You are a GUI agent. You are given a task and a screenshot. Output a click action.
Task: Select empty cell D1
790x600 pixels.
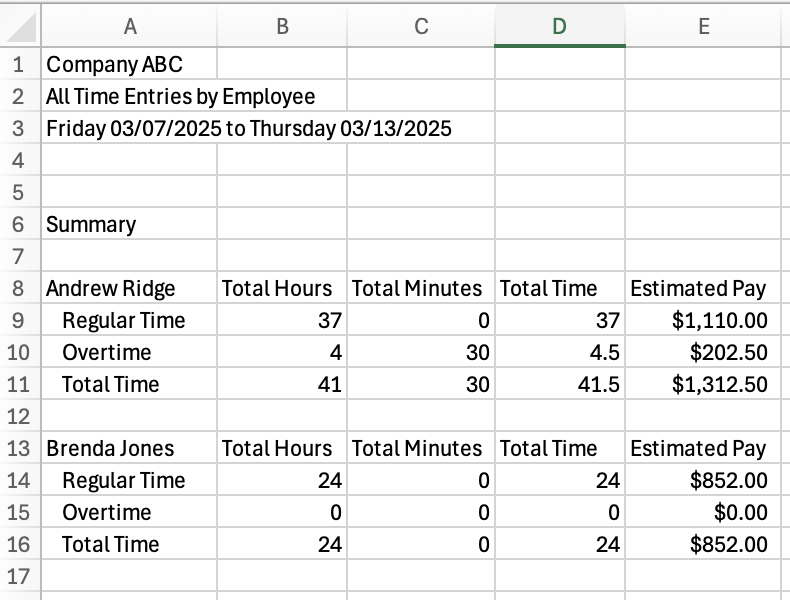coord(560,65)
